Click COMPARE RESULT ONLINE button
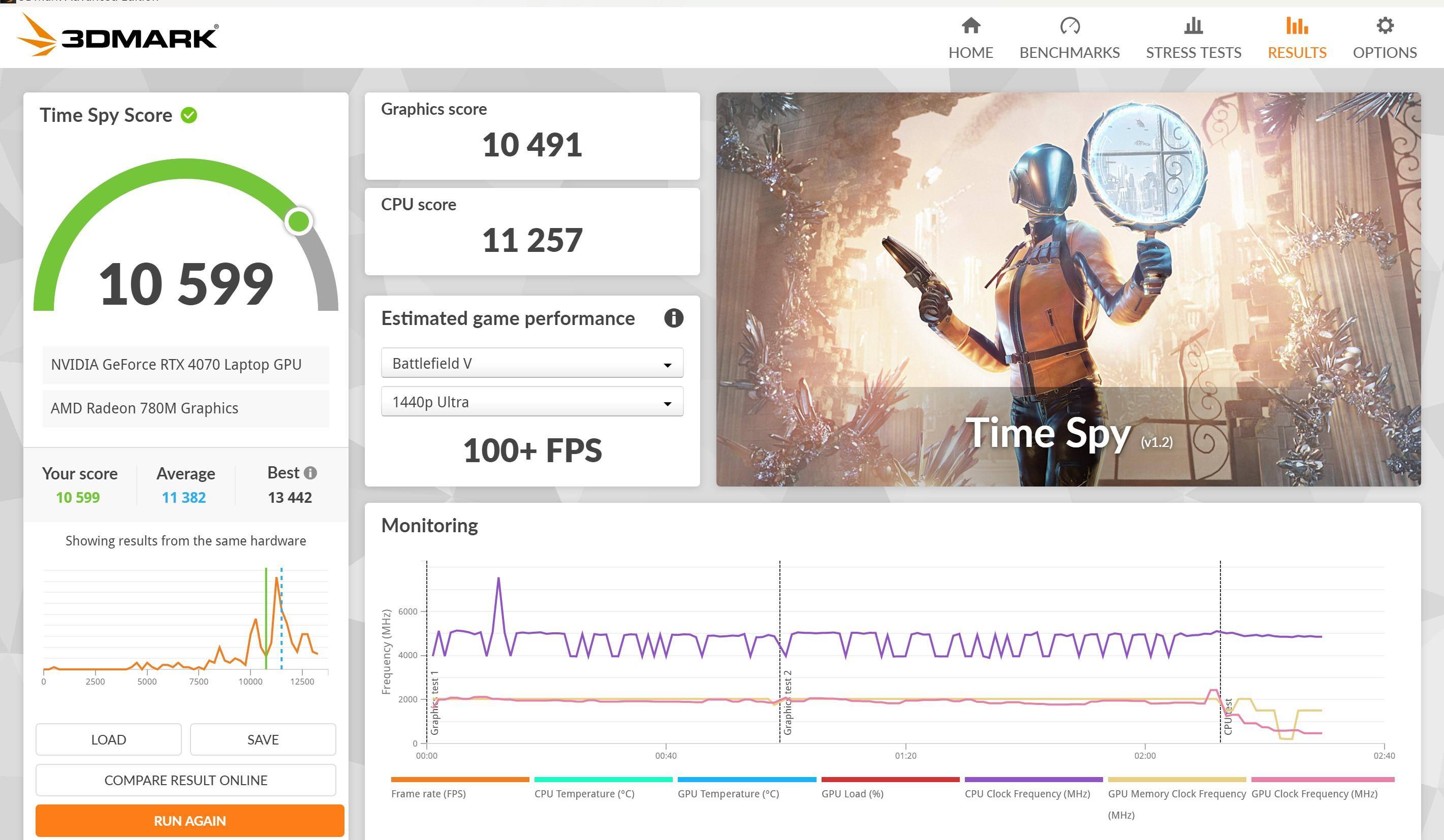Image resolution: width=1444 pixels, height=840 pixels. click(185, 780)
